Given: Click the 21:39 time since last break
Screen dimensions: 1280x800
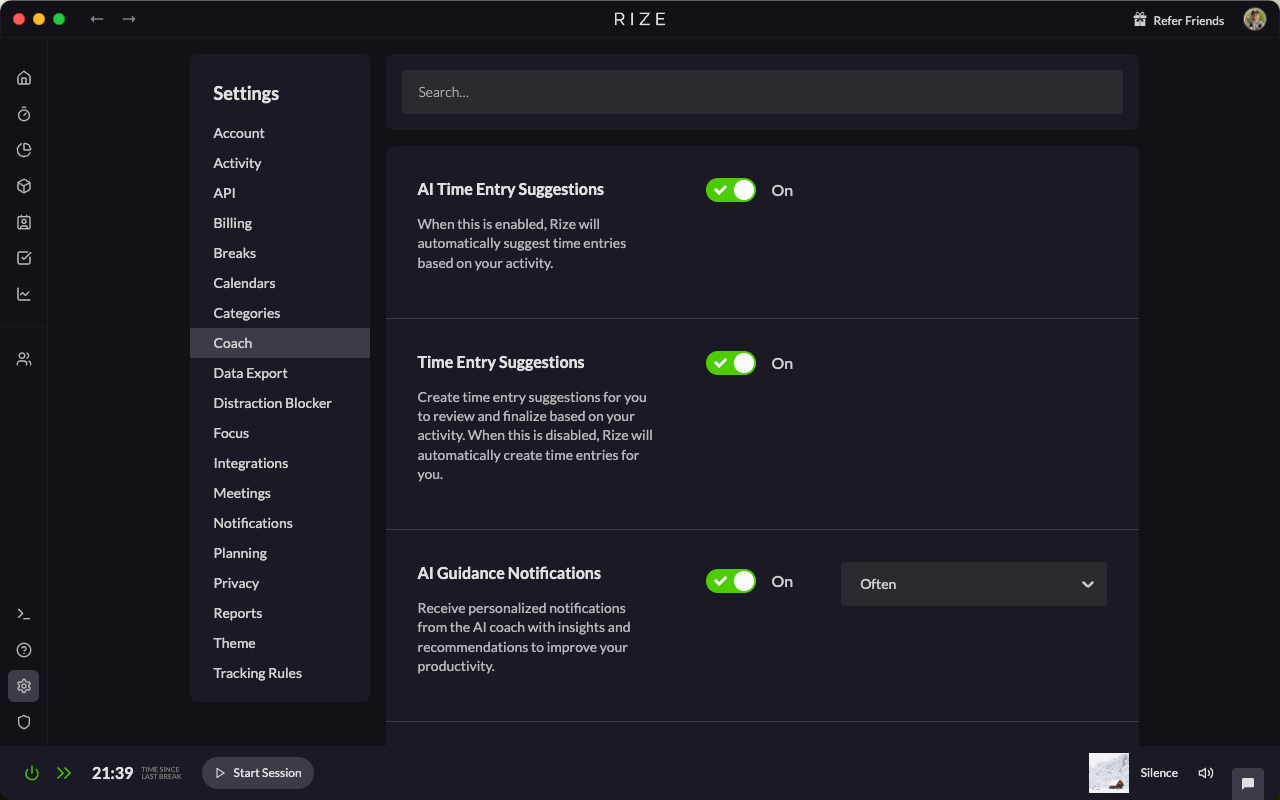Looking at the screenshot, I should coord(112,773).
